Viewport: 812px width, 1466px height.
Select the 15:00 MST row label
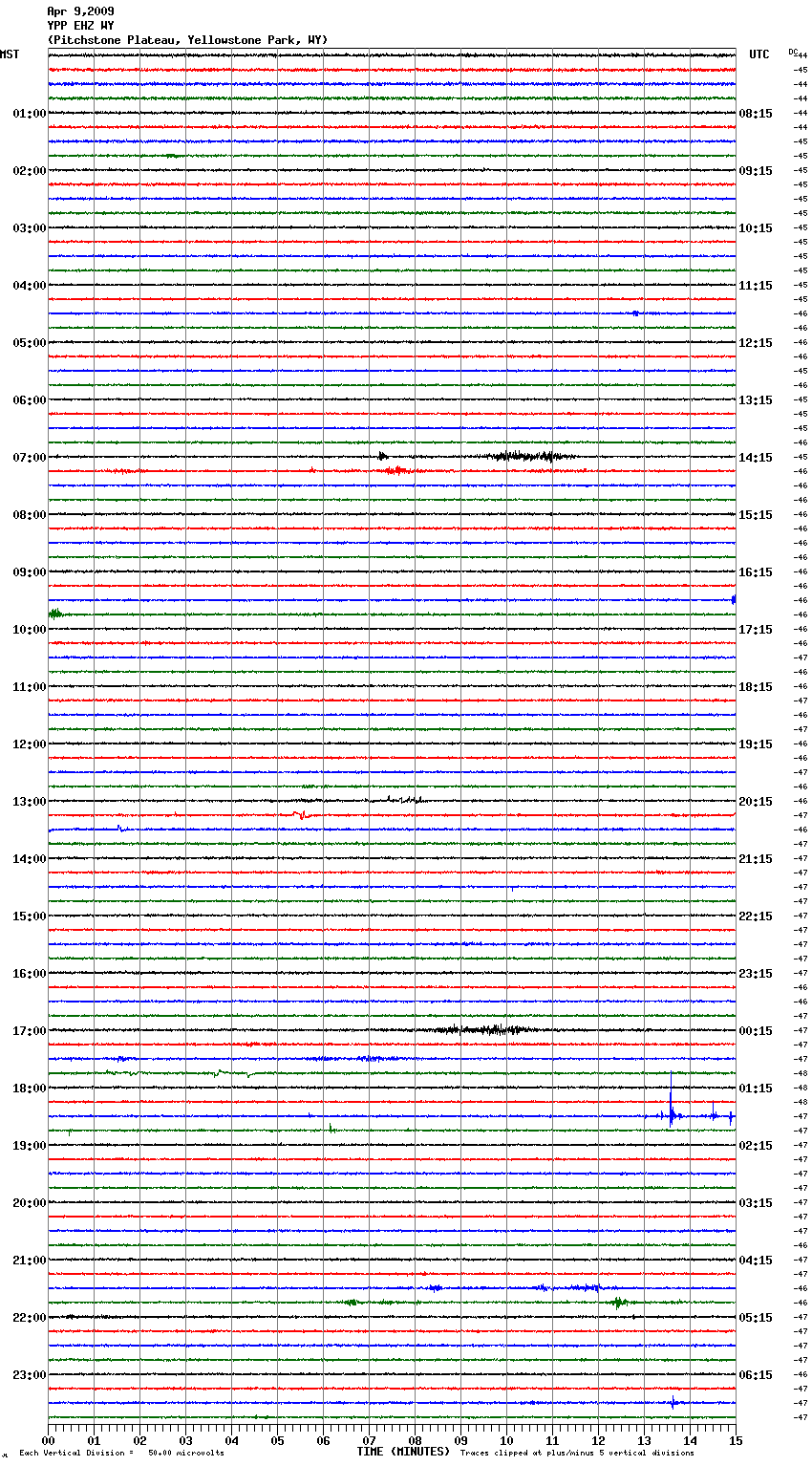click(x=30, y=916)
